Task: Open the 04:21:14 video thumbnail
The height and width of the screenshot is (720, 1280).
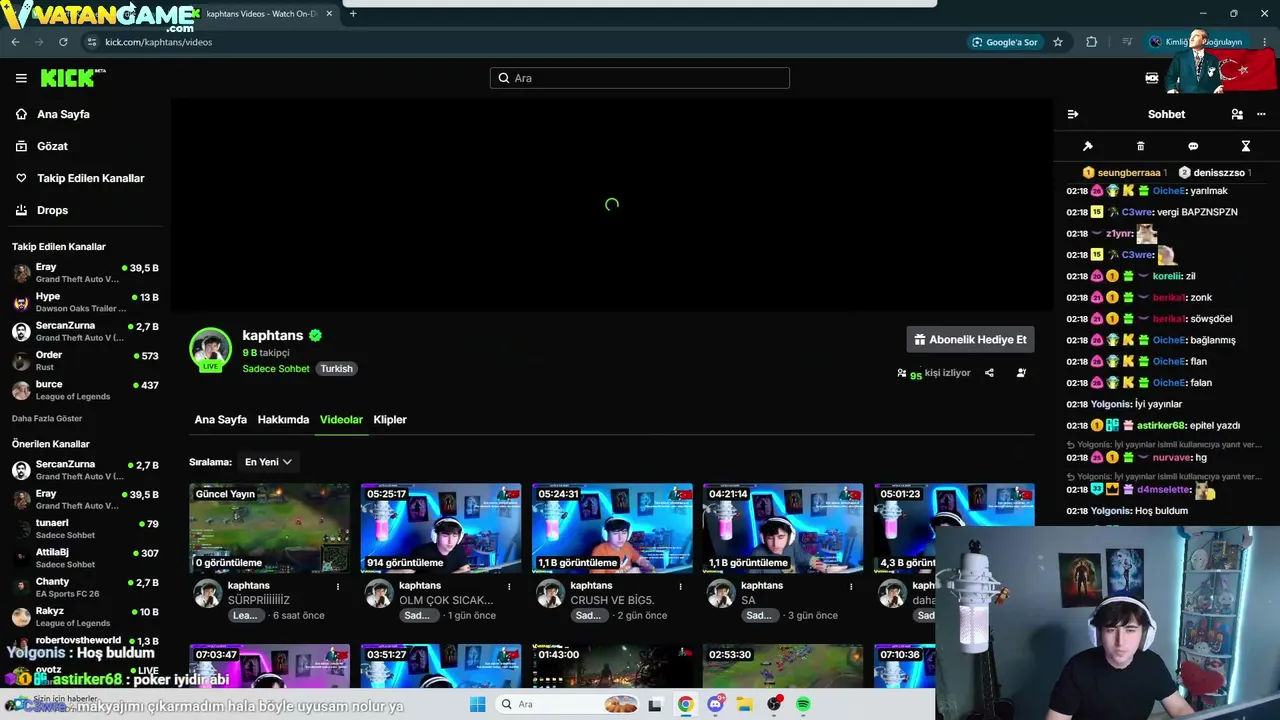Action: (783, 528)
